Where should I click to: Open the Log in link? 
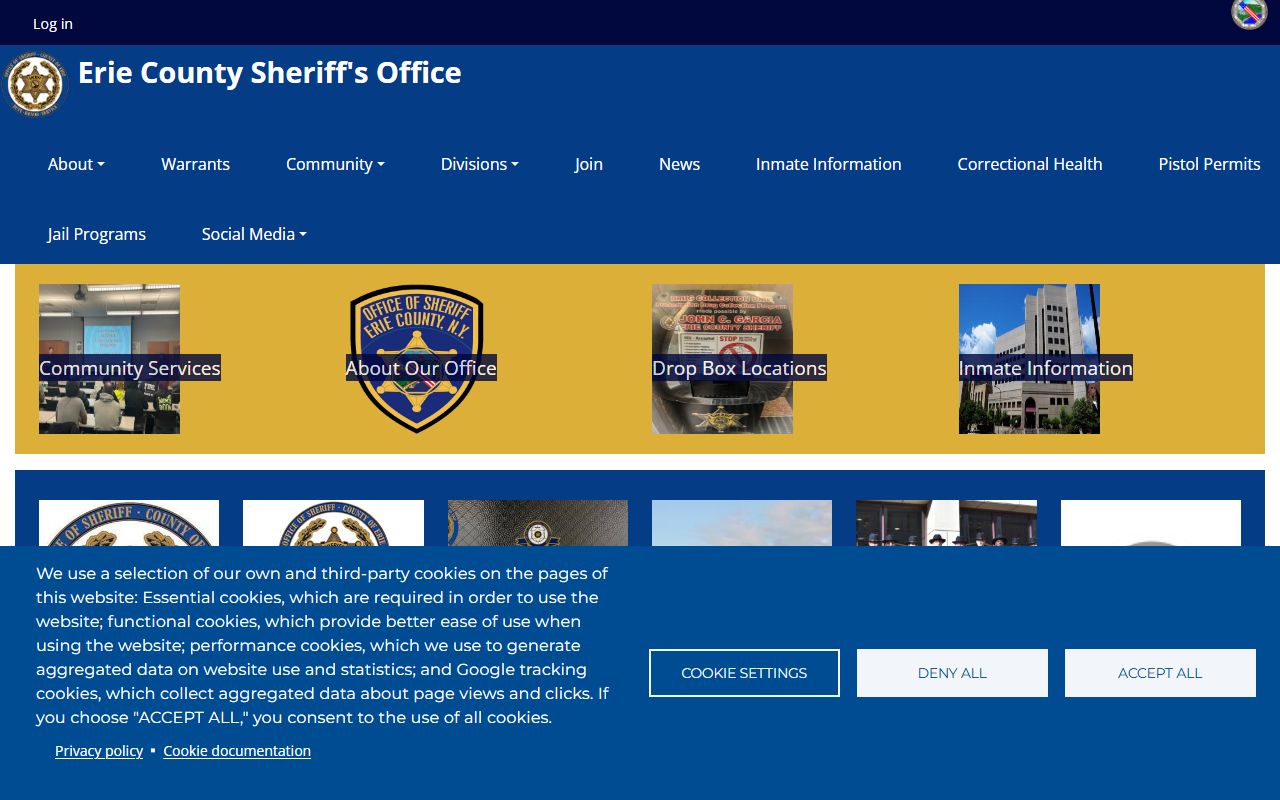[53, 23]
